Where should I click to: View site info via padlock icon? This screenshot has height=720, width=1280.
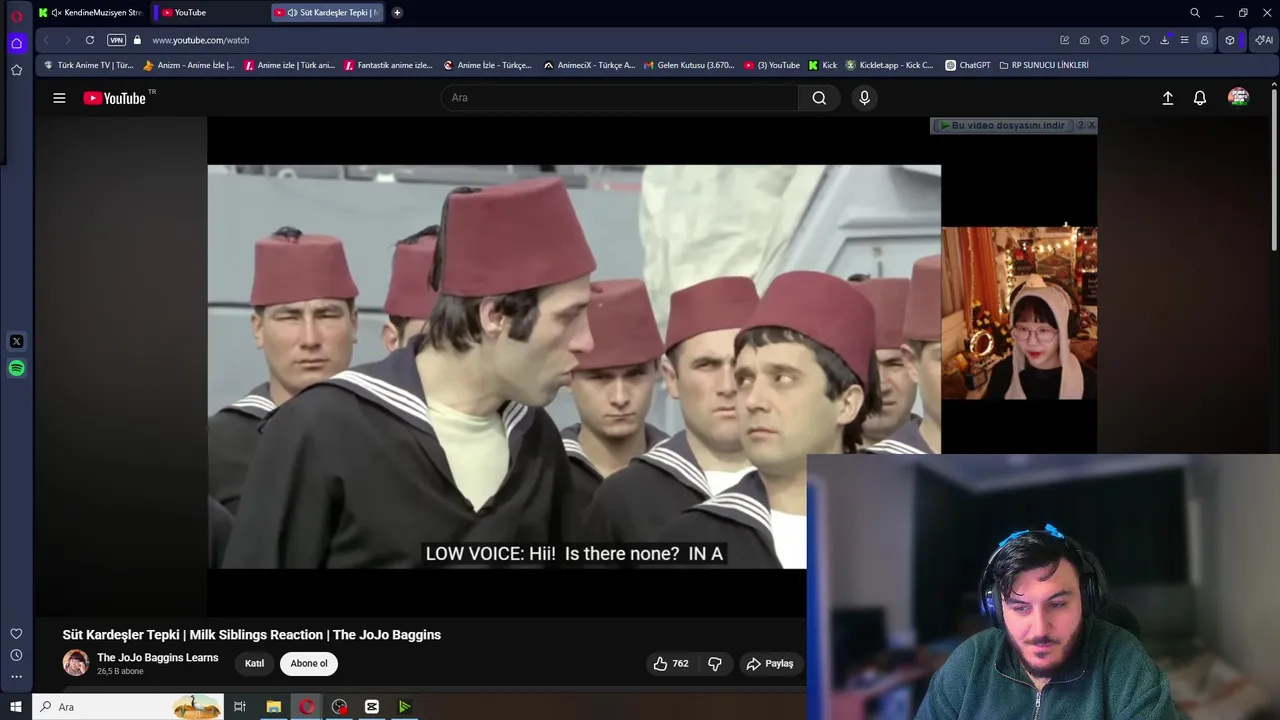138,40
